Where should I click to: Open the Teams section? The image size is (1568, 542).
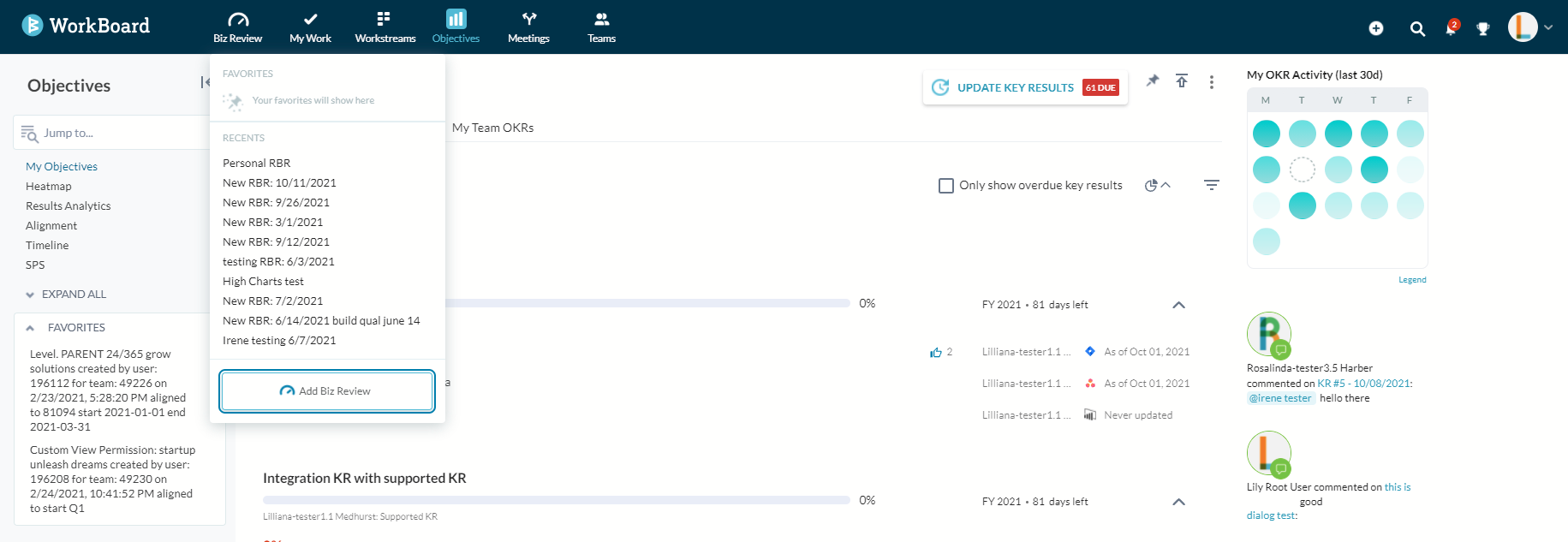pyautogui.click(x=601, y=27)
